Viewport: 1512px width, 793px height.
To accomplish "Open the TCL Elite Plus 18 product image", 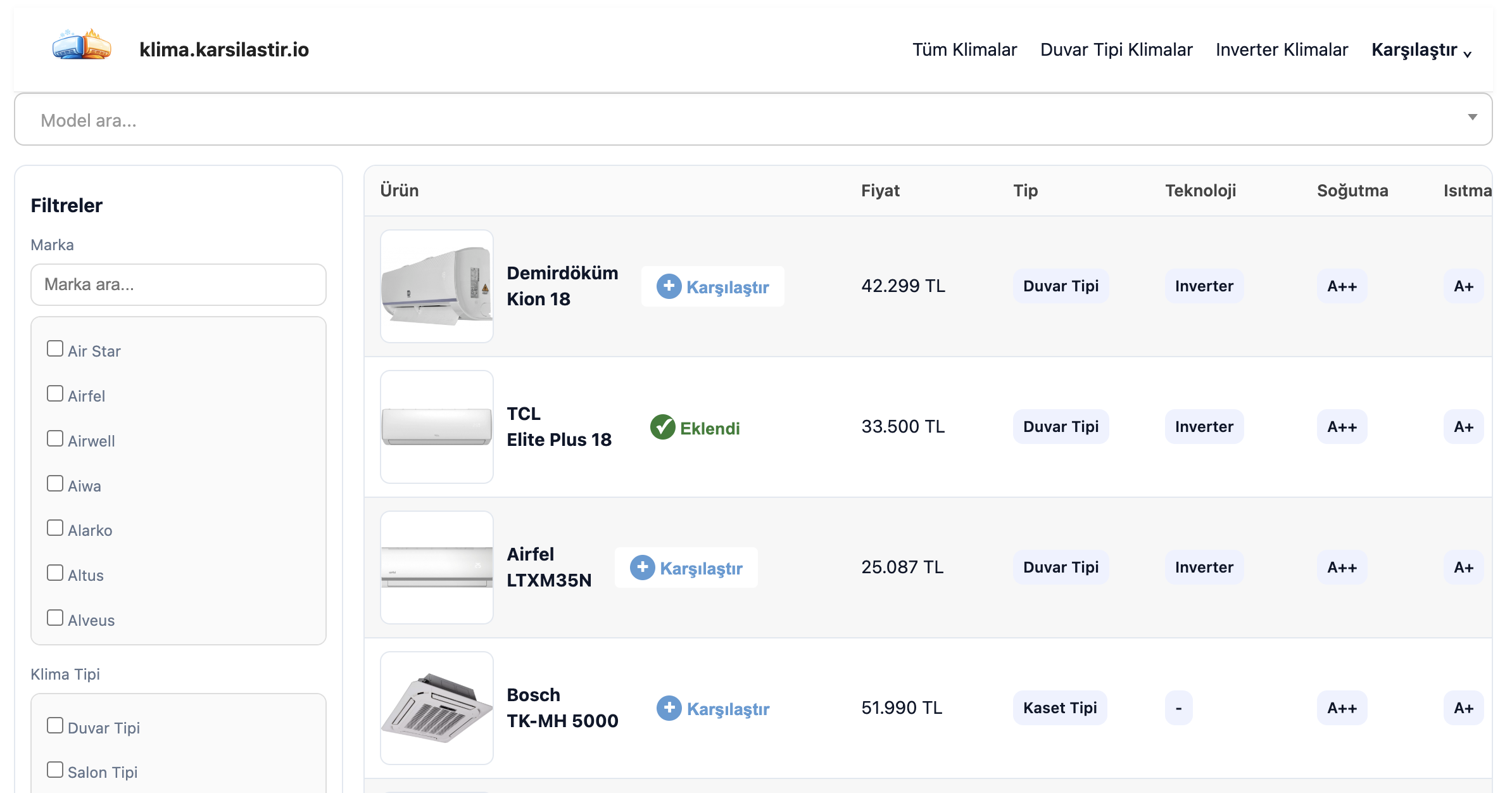I will (x=436, y=426).
